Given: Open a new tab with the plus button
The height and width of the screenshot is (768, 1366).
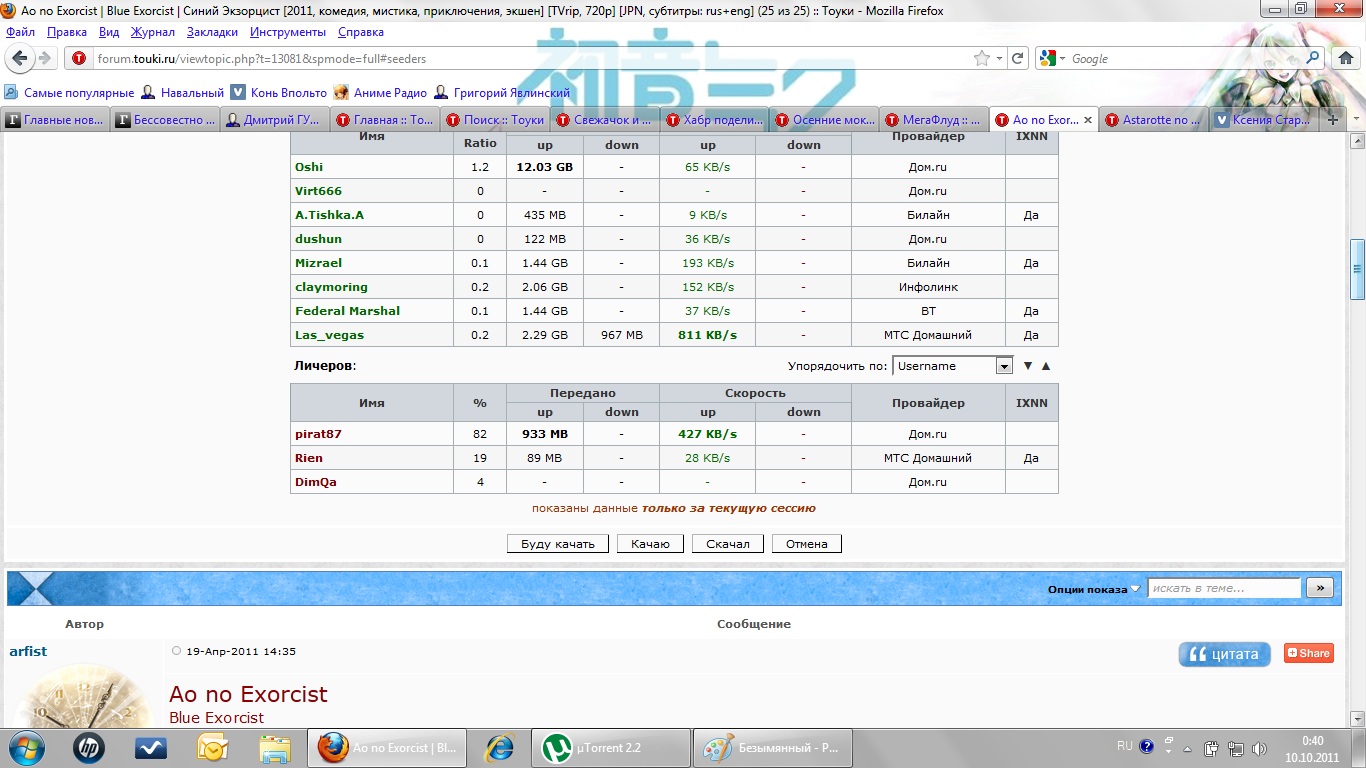Looking at the screenshot, I should [x=1332, y=120].
